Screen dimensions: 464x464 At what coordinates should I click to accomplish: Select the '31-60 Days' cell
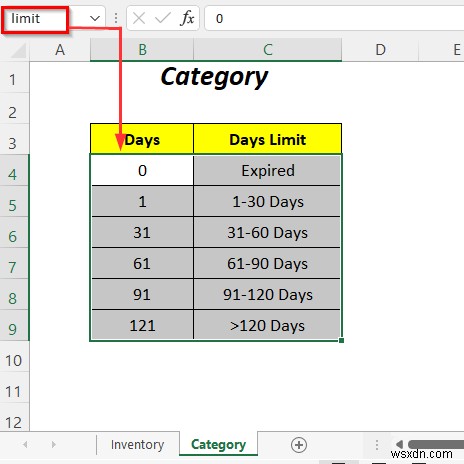pyautogui.click(x=268, y=232)
